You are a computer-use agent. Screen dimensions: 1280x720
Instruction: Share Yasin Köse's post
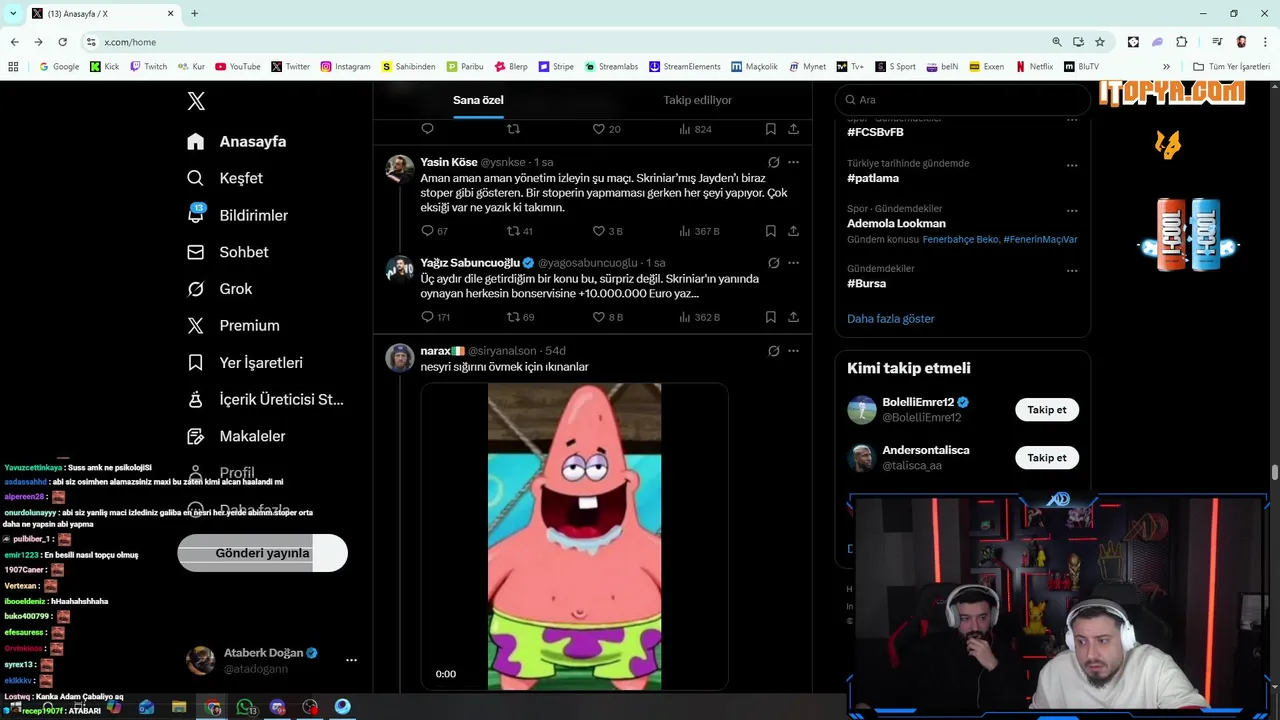coord(793,231)
